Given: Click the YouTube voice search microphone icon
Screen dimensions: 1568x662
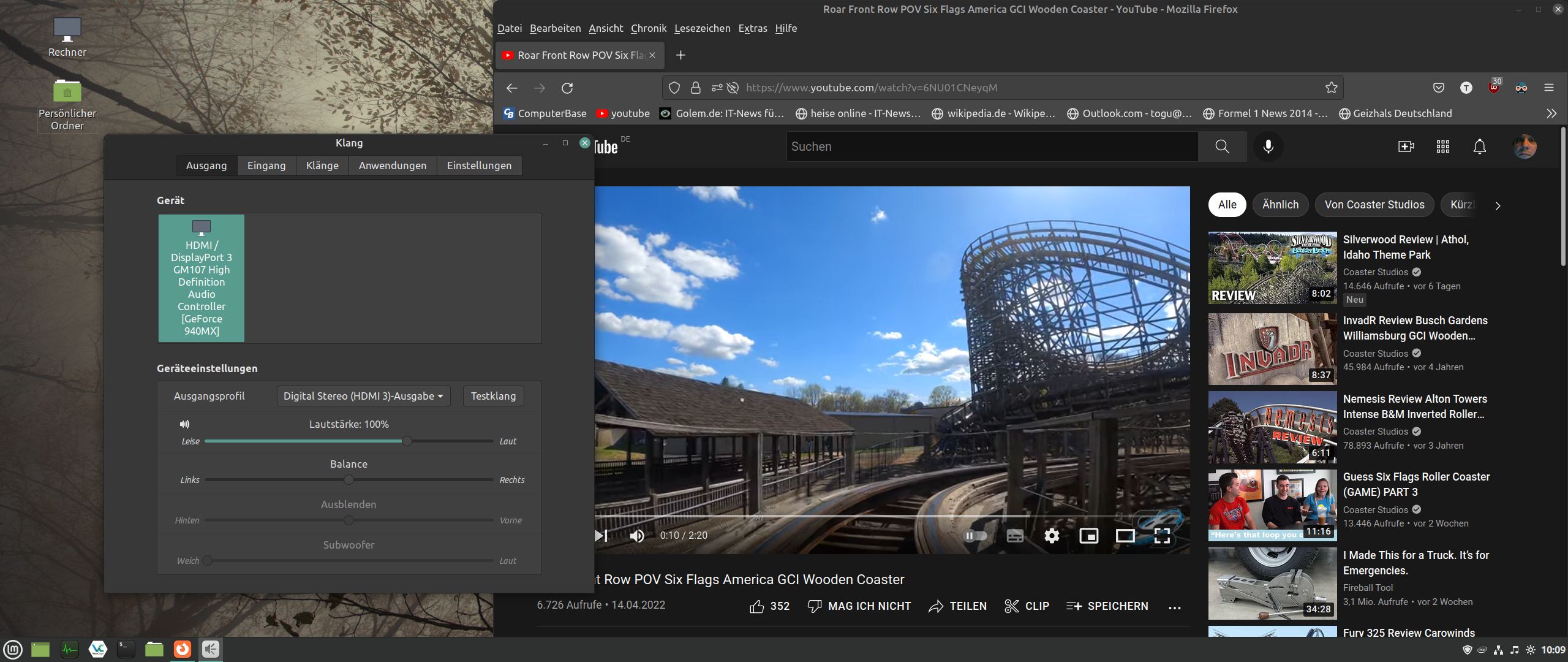Looking at the screenshot, I should (1268, 146).
